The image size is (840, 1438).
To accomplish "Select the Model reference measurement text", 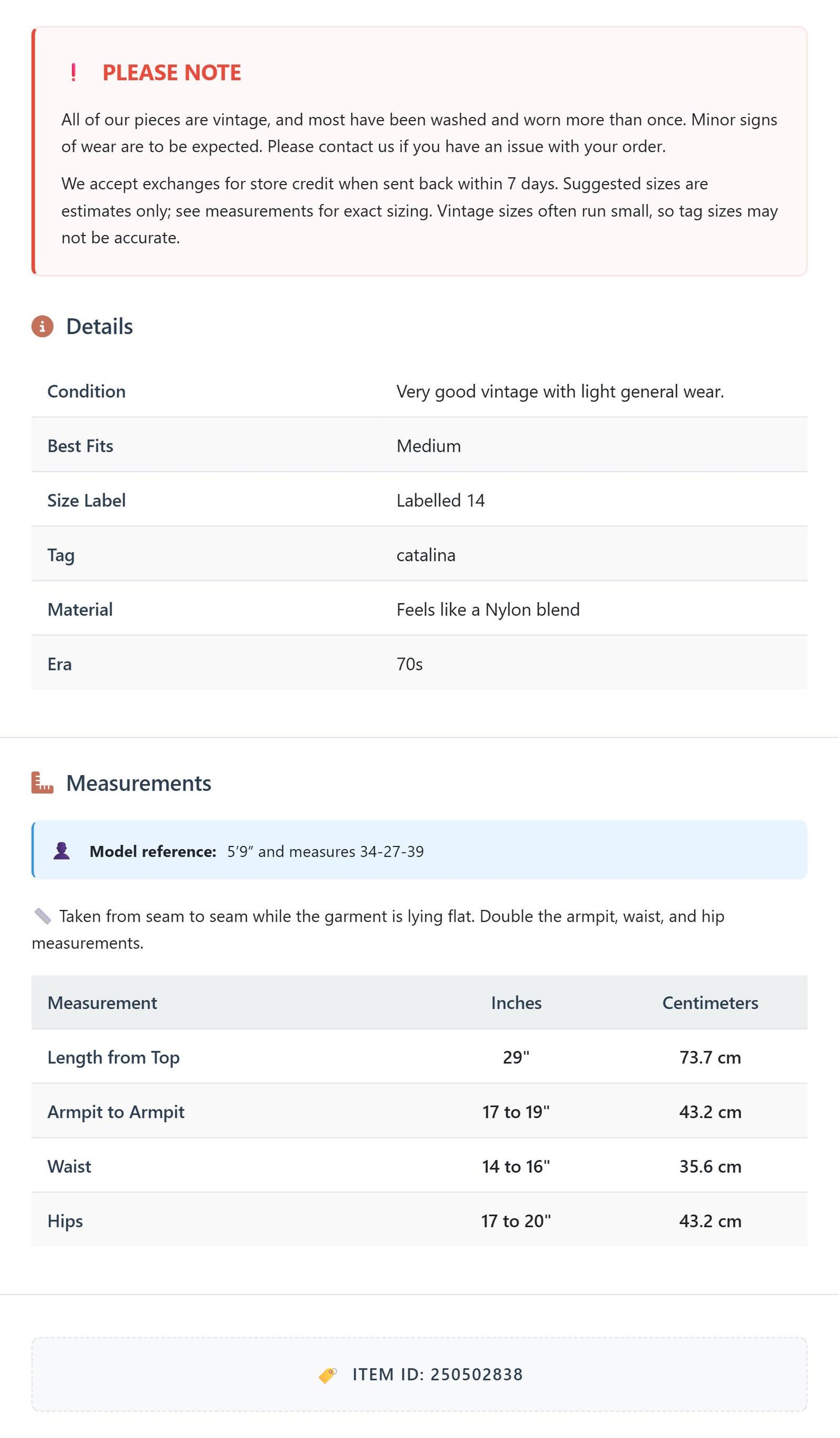I will [326, 852].
